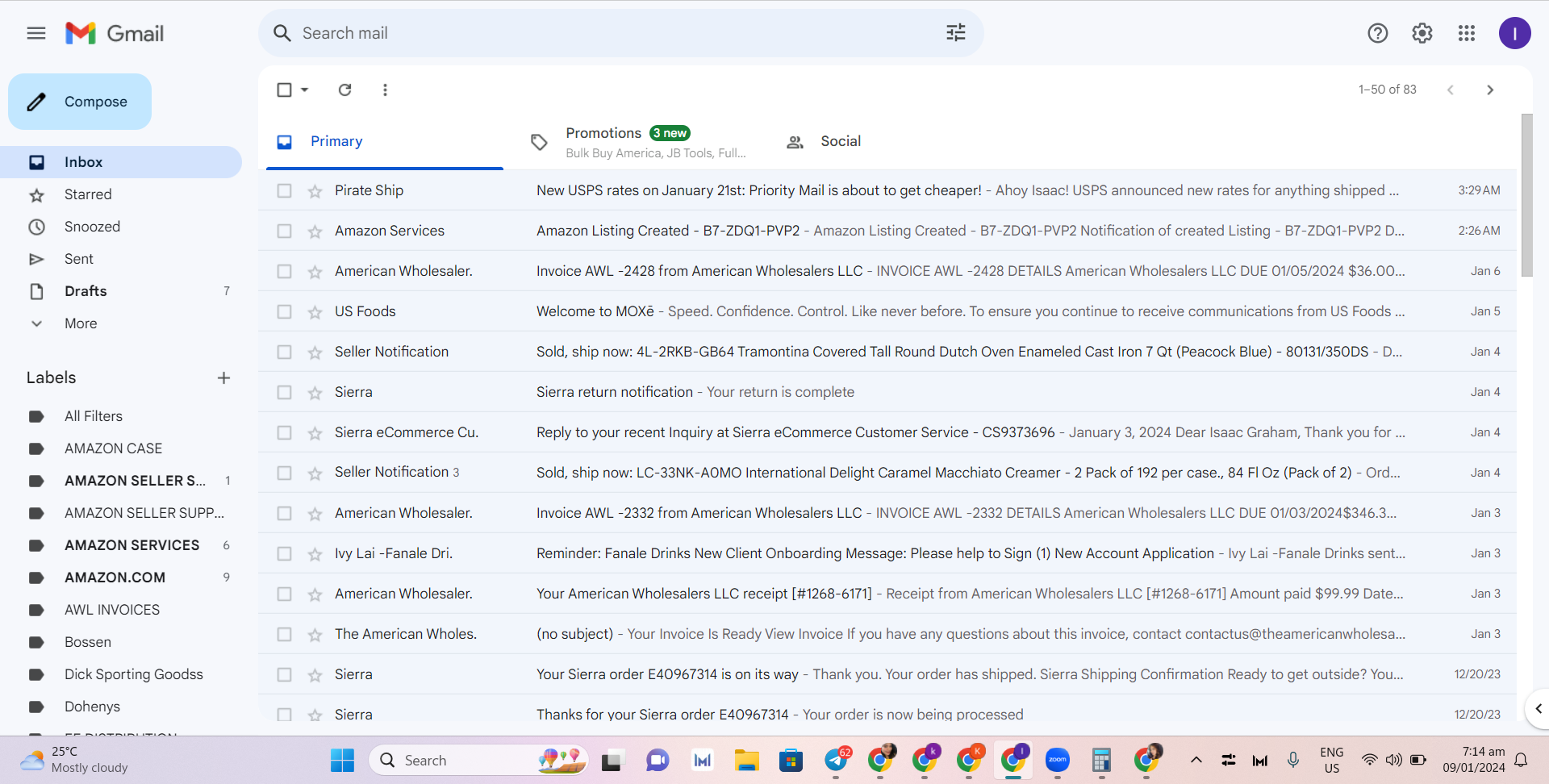
Task: Open the Snoozed folder
Action: (121, 227)
